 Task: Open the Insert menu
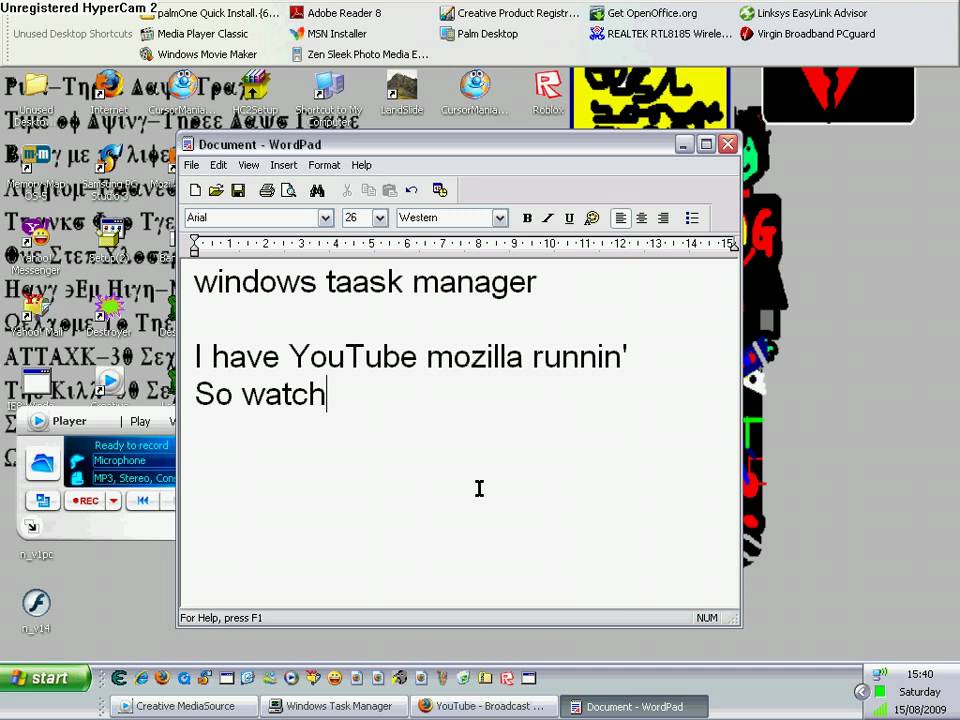(x=283, y=165)
